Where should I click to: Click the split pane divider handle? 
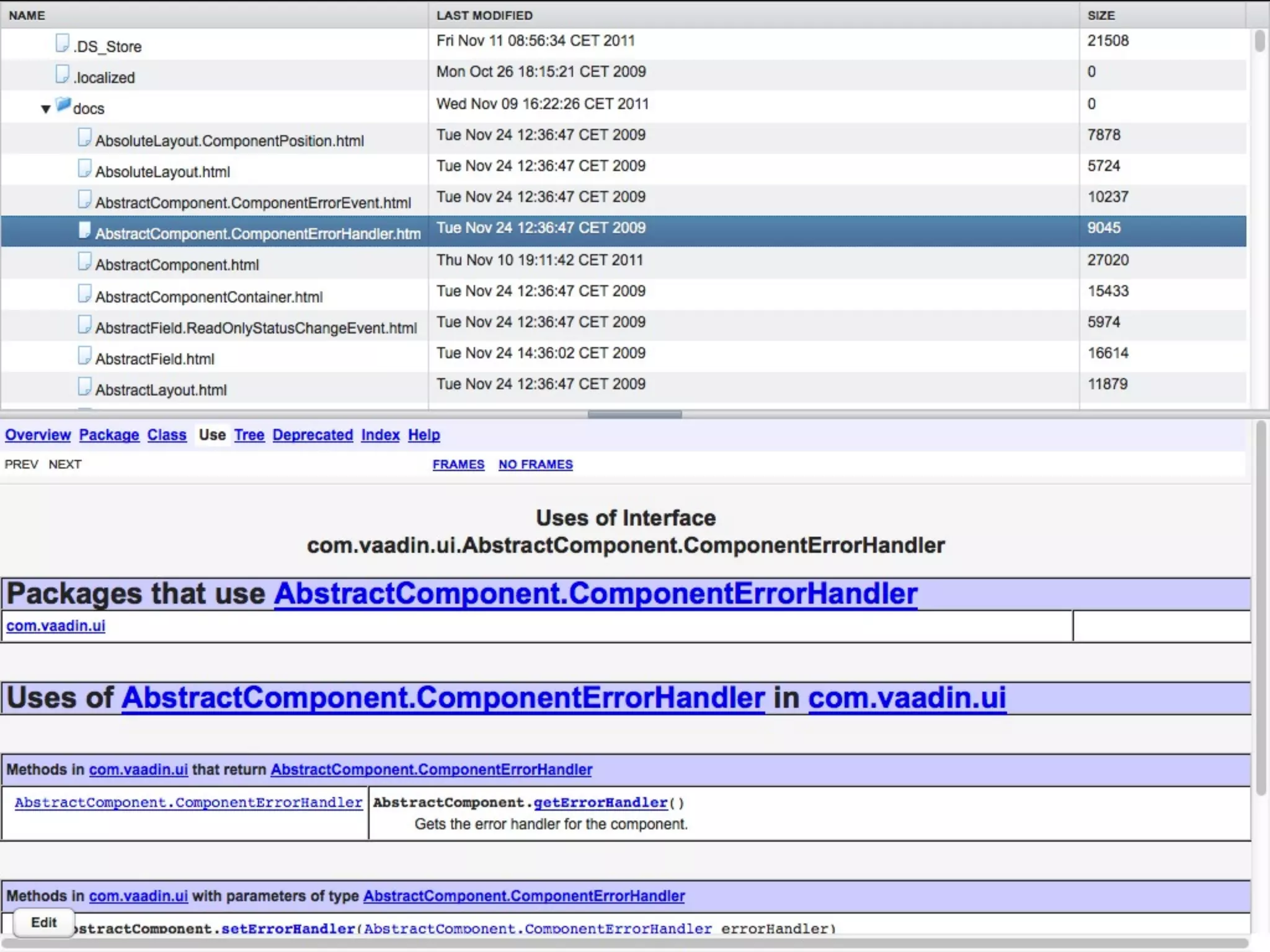(x=634, y=414)
